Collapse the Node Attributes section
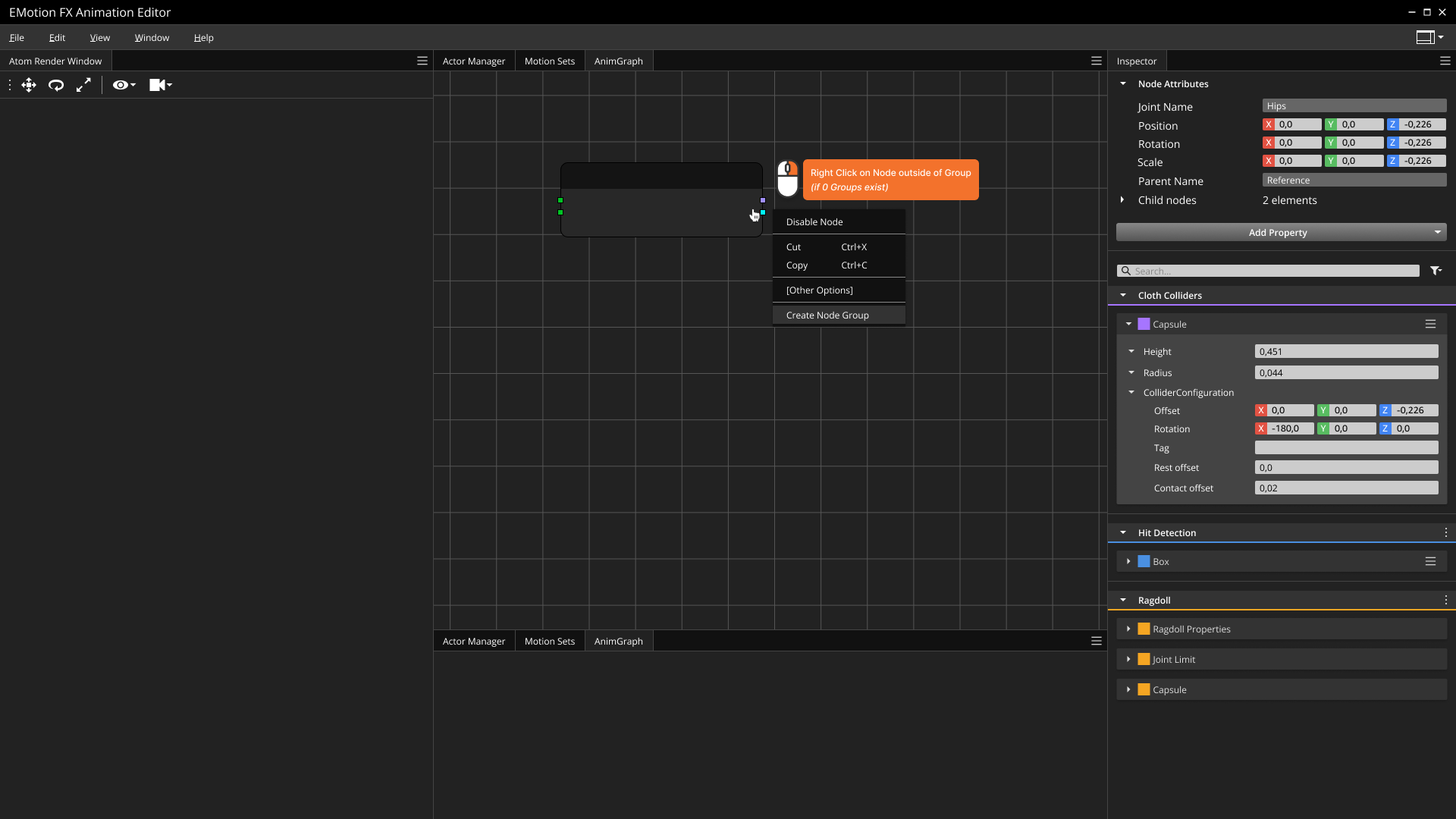Viewport: 1456px width, 819px height. point(1124,83)
